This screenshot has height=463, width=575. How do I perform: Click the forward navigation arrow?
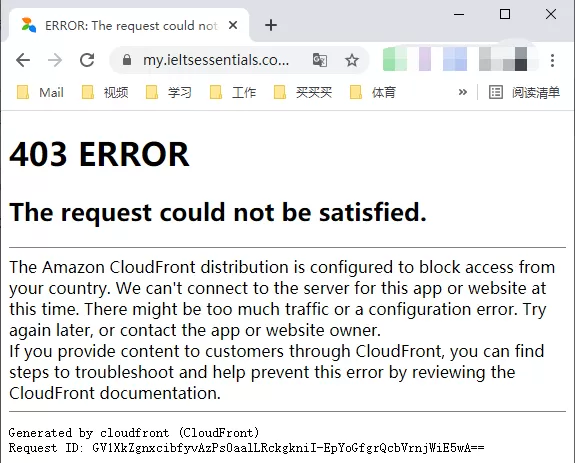pos(55,60)
